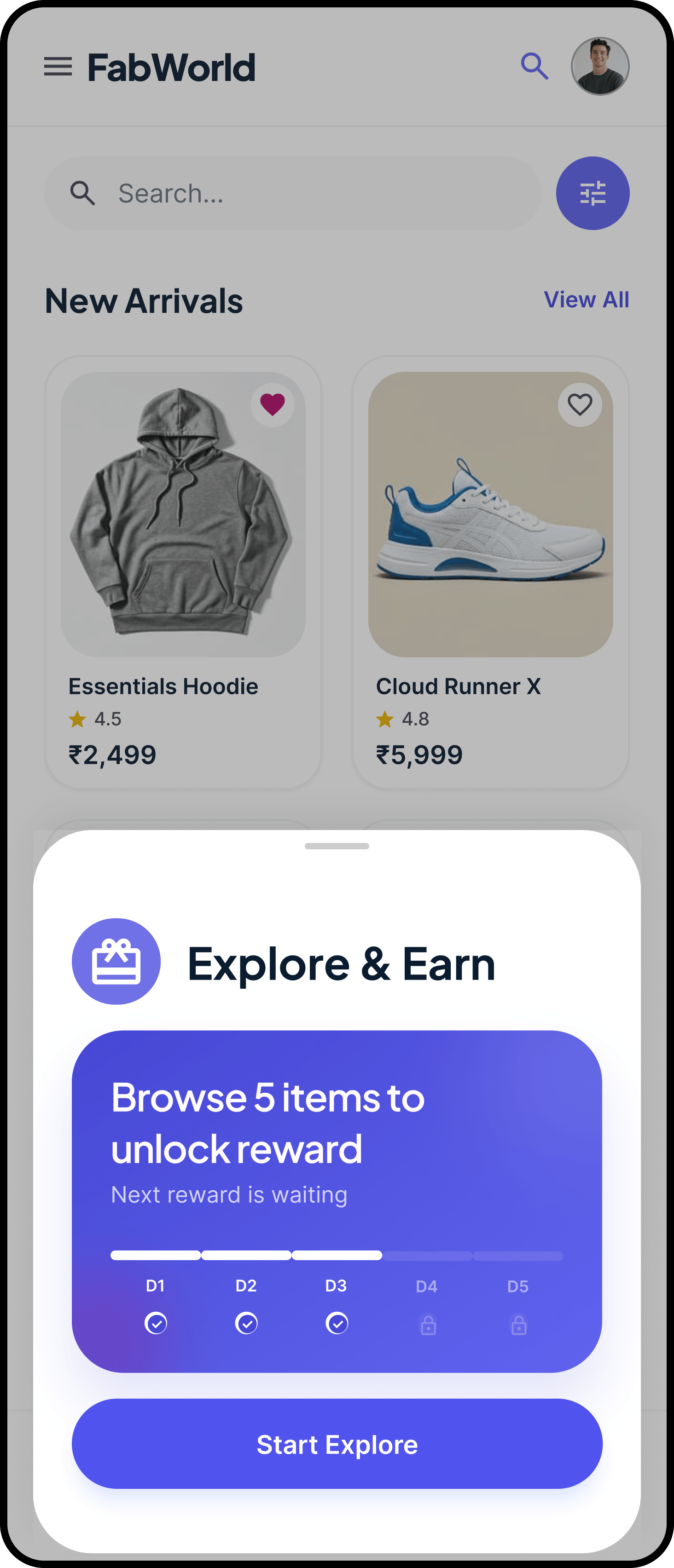Click View All for New Arrivals
Image resolution: width=674 pixels, height=1568 pixels.
(586, 300)
